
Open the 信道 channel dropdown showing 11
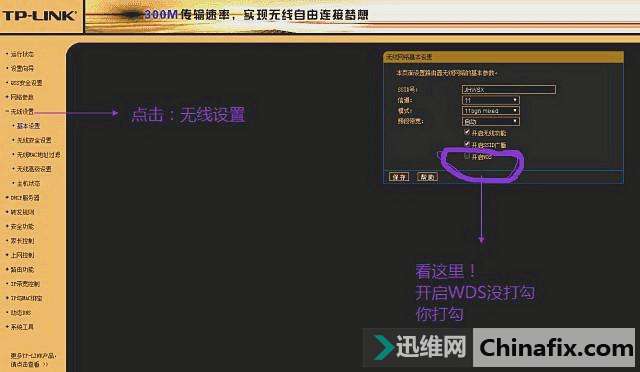click(491, 100)
